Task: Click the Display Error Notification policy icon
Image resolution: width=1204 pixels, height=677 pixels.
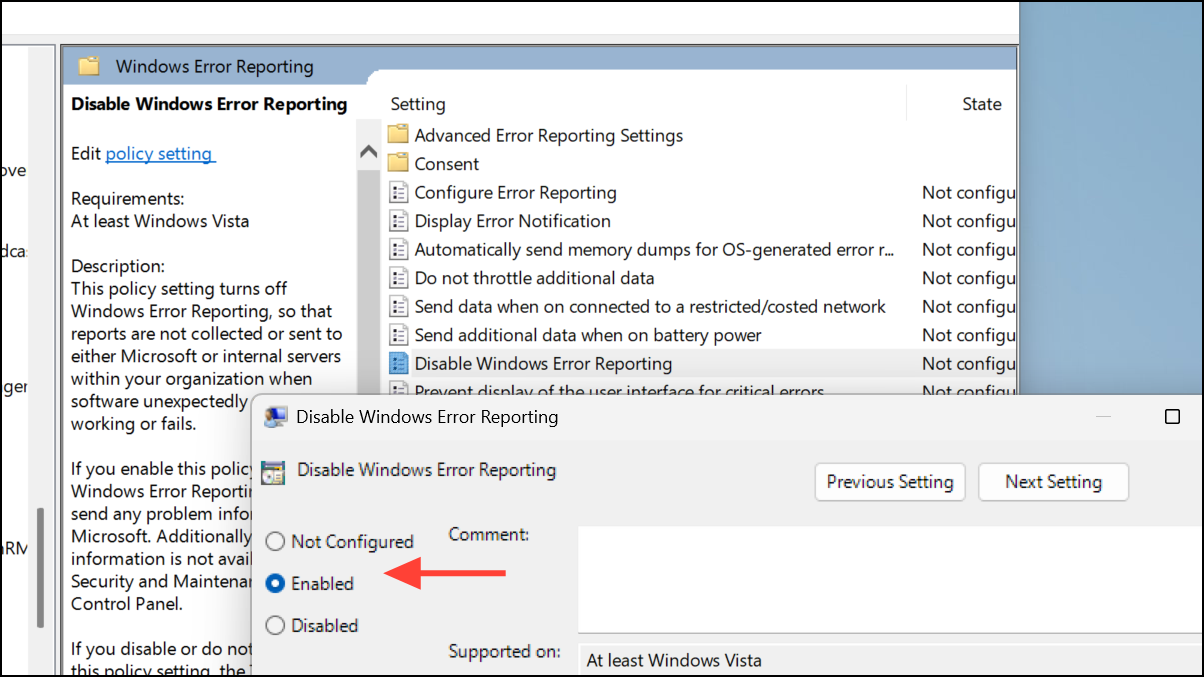Action: 398,221
